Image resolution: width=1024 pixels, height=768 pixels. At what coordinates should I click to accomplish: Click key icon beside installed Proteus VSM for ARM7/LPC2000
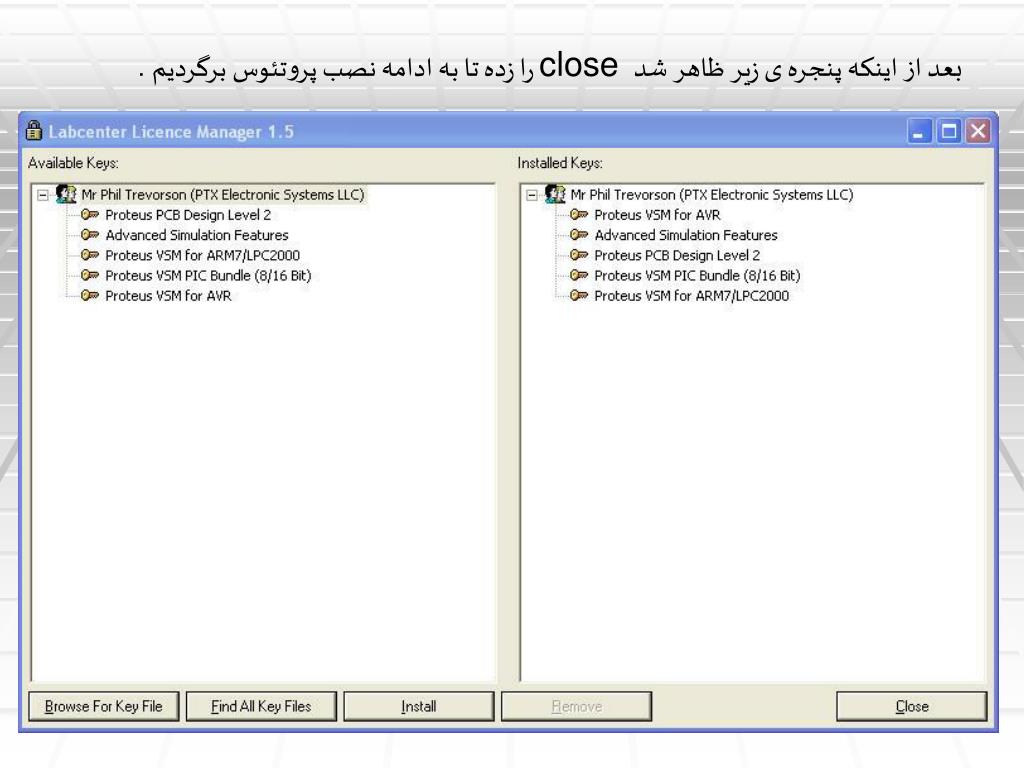pyautogui.click(x=579, y=295)
